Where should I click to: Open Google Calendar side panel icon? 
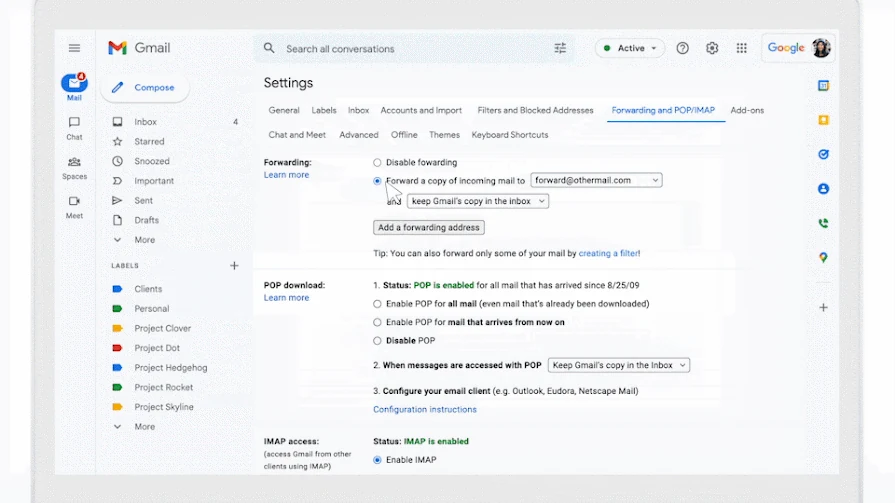point(823,86)
